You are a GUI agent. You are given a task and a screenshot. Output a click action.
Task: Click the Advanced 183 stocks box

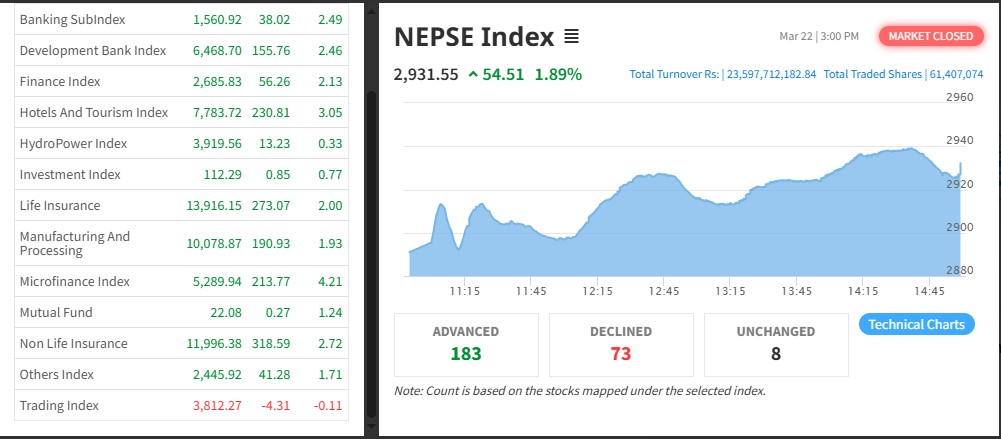[466, 343]
